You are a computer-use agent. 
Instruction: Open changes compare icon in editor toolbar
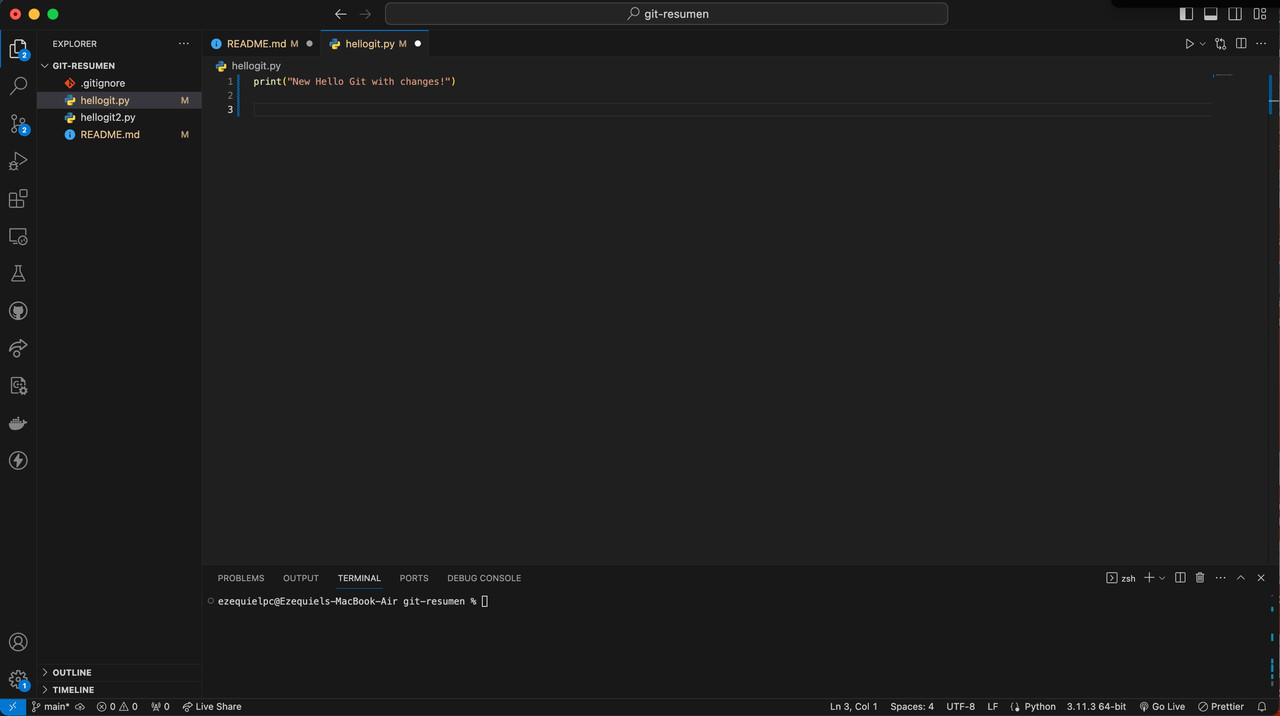(x=1221, y=44)
